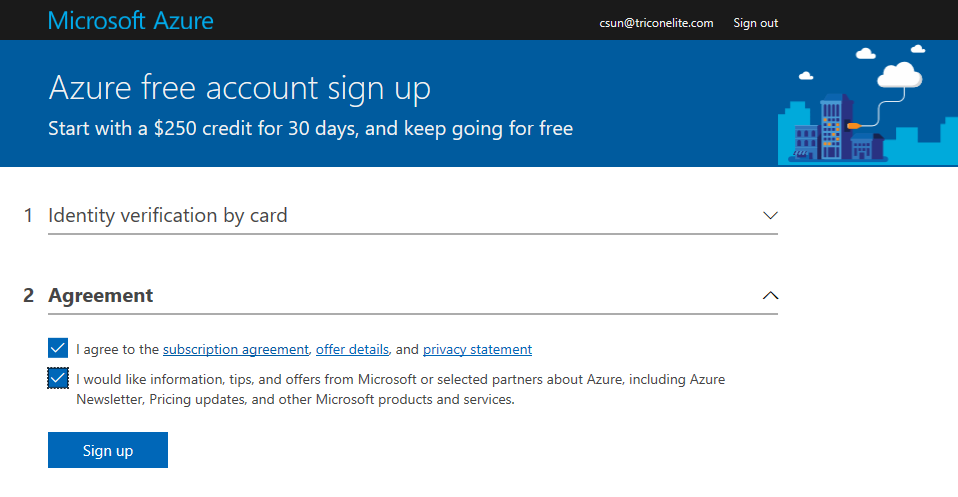
Task: Uncheck the subscription agreement consent checkbox
Action: [x=58, y=348]
